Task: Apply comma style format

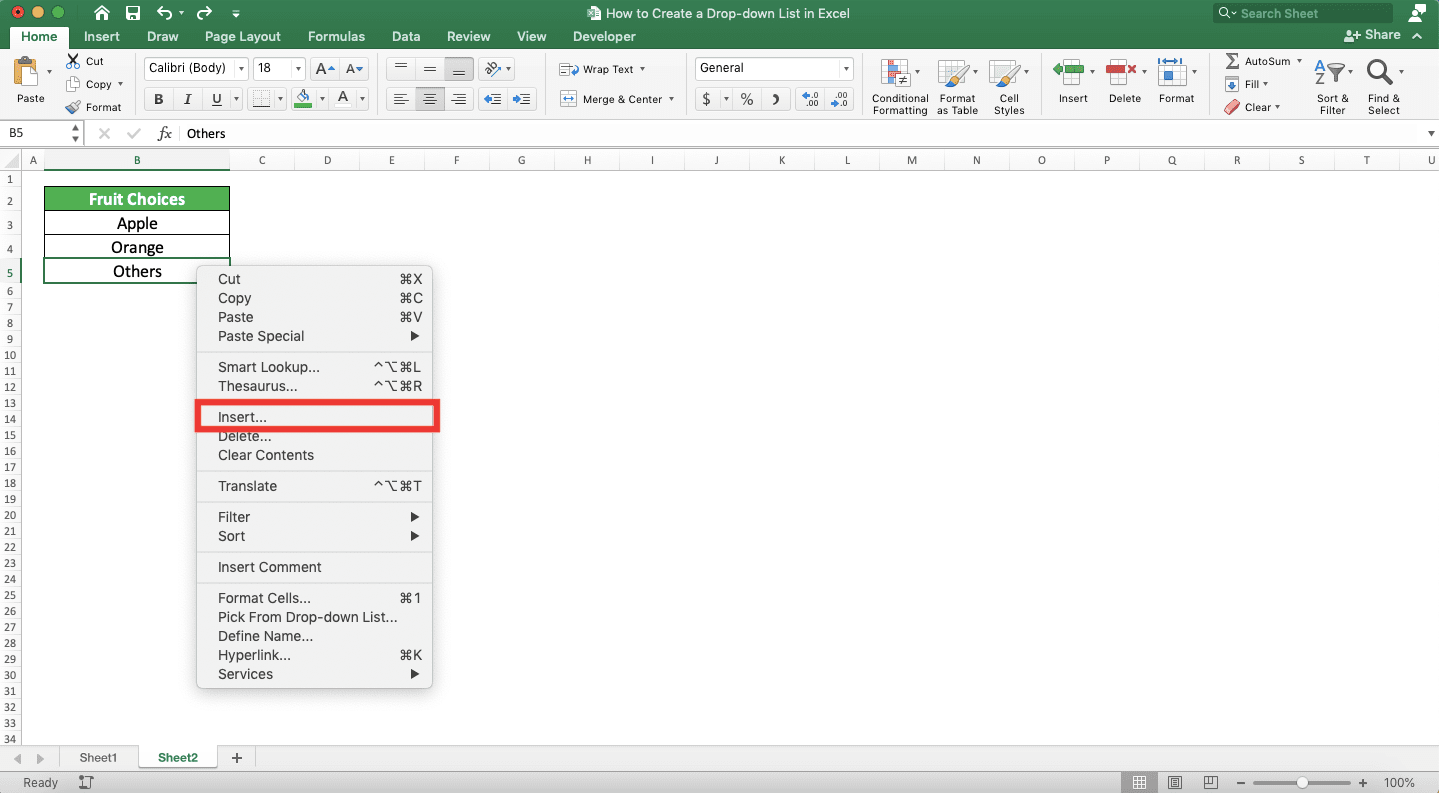Action: click(775, 99)
